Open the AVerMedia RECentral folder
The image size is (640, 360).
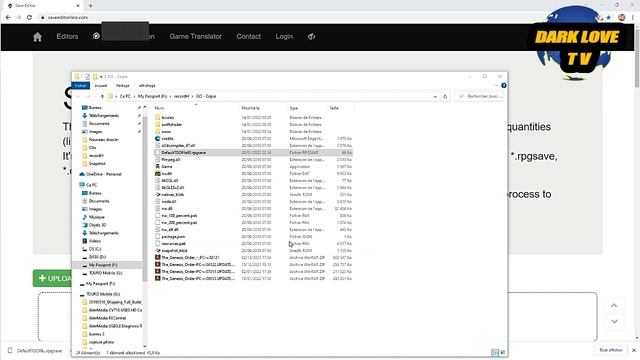point(107,318)
